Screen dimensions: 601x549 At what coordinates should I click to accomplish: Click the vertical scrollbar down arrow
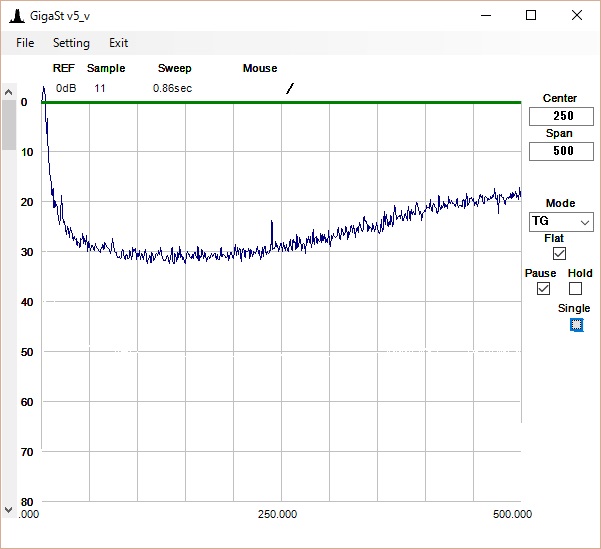(x=8, y=510)
